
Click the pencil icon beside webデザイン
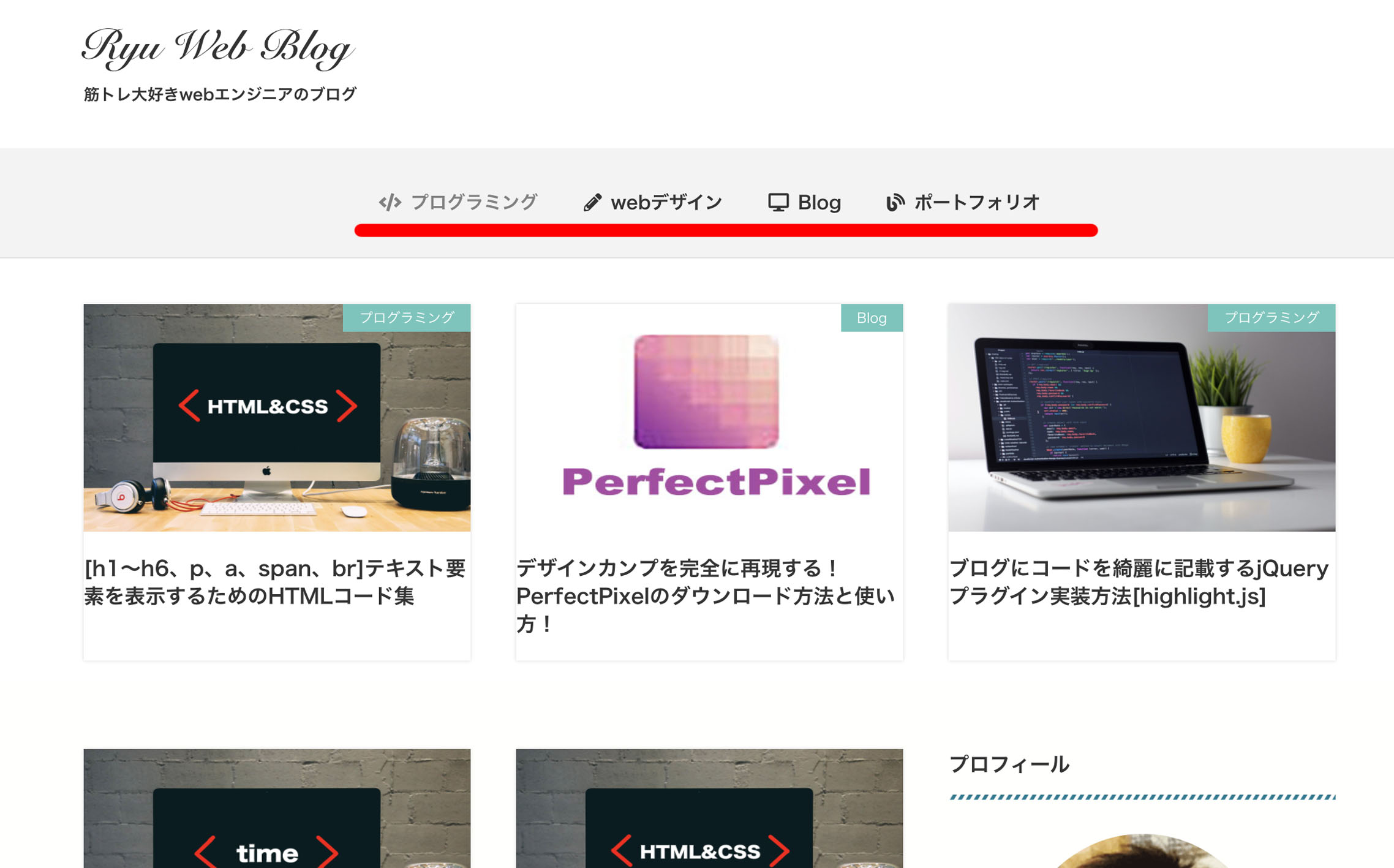592,202
